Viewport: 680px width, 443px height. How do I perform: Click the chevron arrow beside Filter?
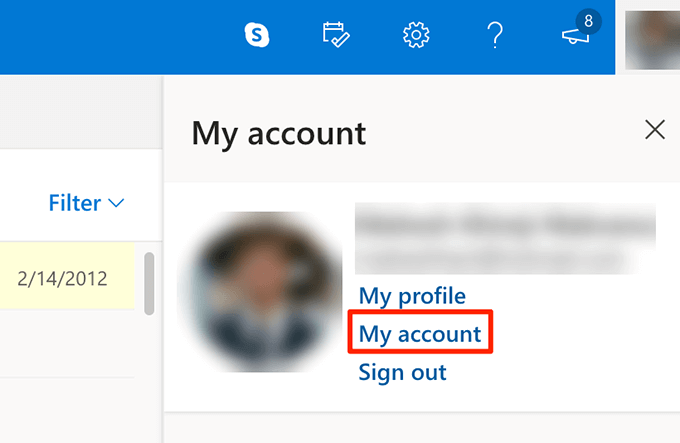pos(116,203)
